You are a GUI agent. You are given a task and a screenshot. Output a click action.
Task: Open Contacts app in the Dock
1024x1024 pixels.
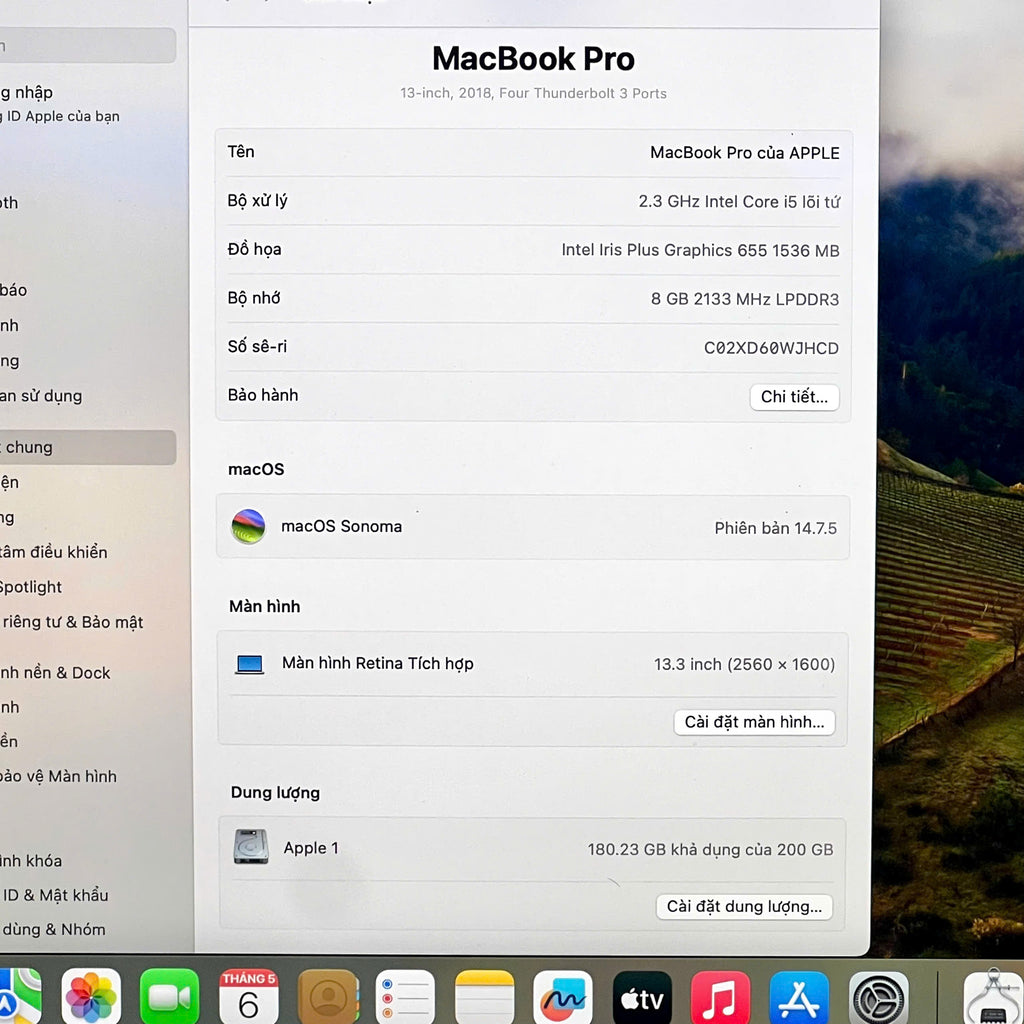pos(327,997)
